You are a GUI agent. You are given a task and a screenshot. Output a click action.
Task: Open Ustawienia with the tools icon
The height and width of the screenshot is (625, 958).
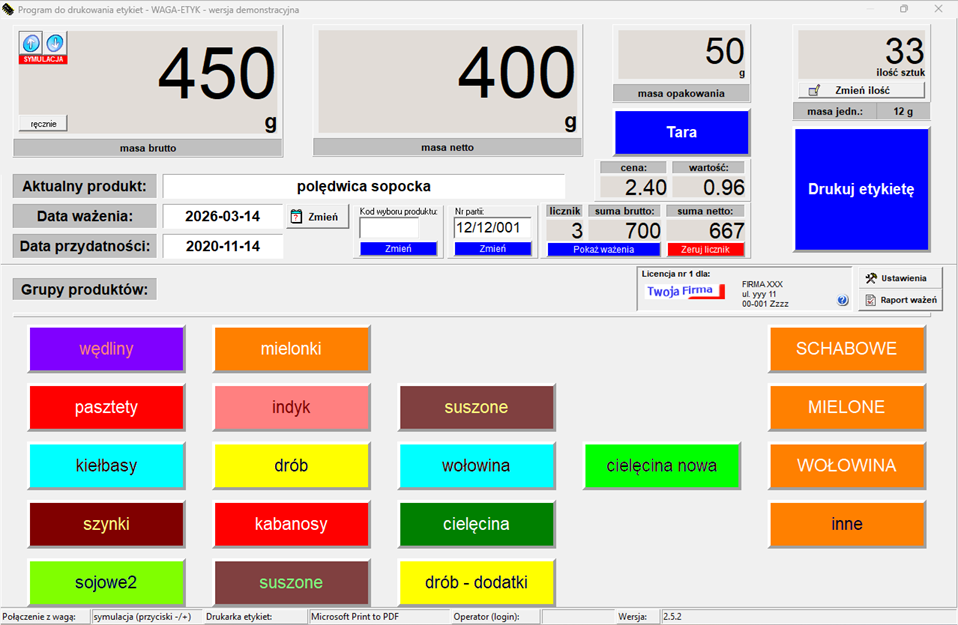pos(899,278)
